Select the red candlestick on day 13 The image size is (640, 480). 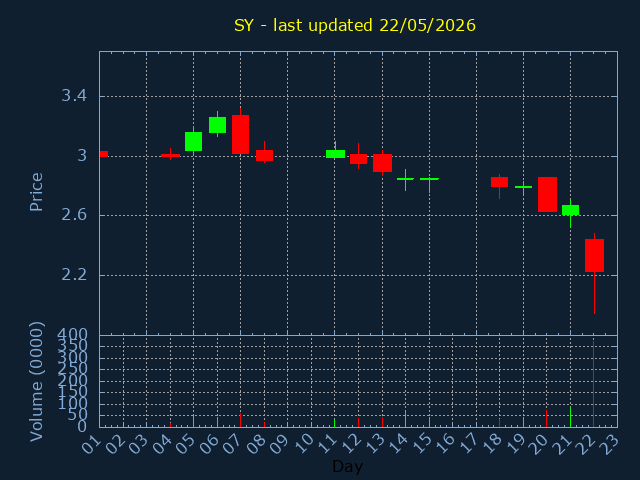[x=382, y=163]
